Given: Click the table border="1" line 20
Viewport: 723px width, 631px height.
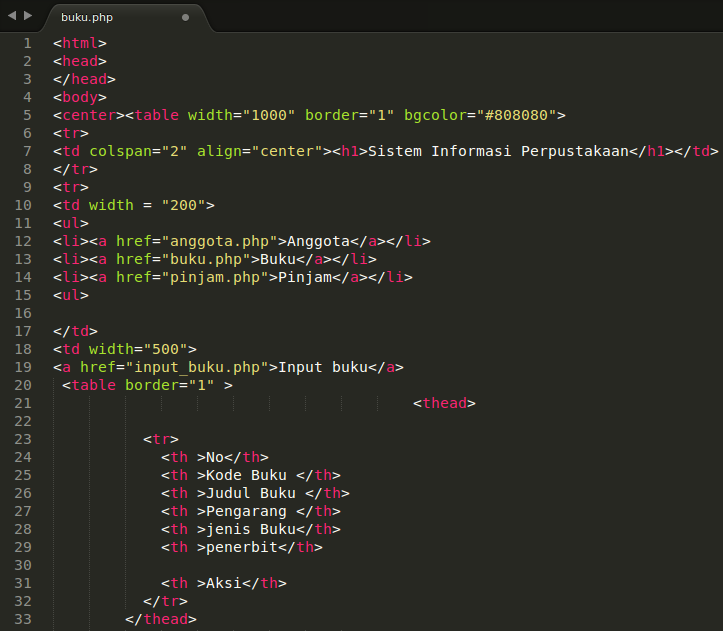Looking at the screenshot, I should 147,385.
